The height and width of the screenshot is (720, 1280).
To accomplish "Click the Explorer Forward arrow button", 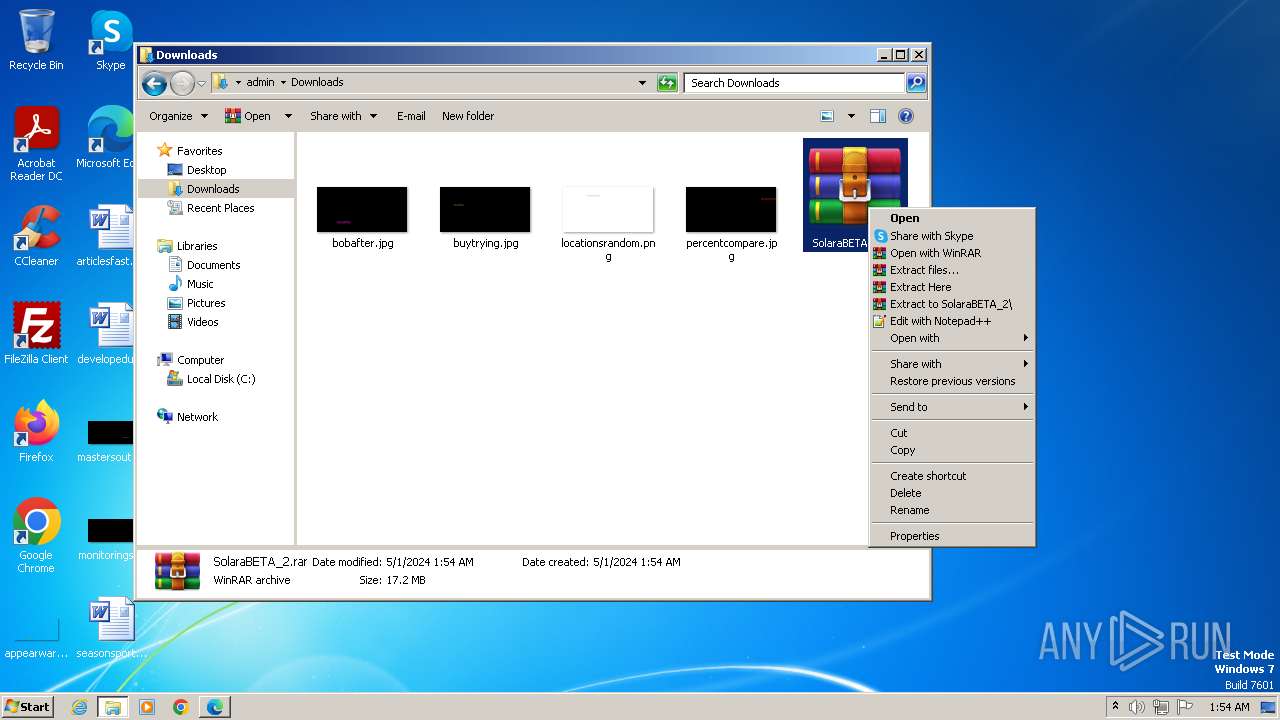I will 182,83.
